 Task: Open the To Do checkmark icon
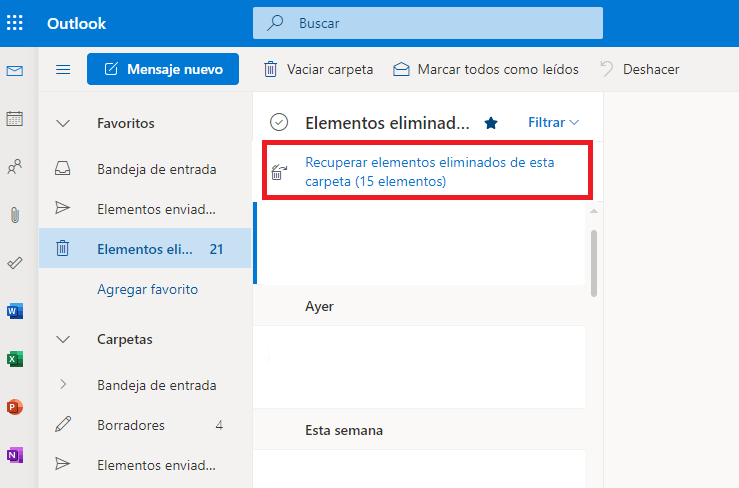click(x=15, y=263)
